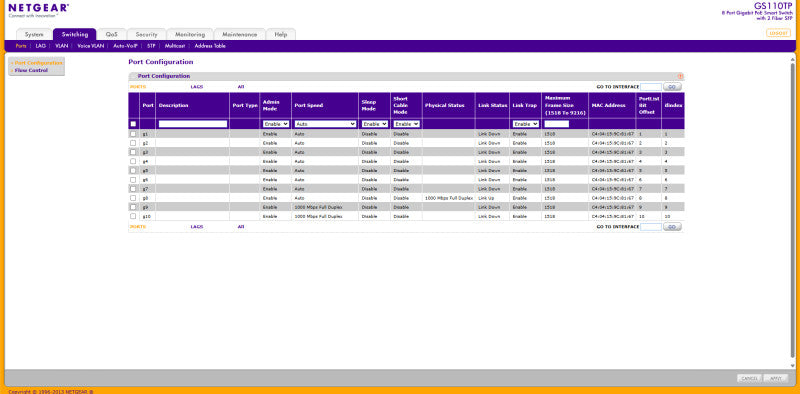The image size is (800, 394).
Task: Click the page vertical scrollbar
Action: coord(792,212)
